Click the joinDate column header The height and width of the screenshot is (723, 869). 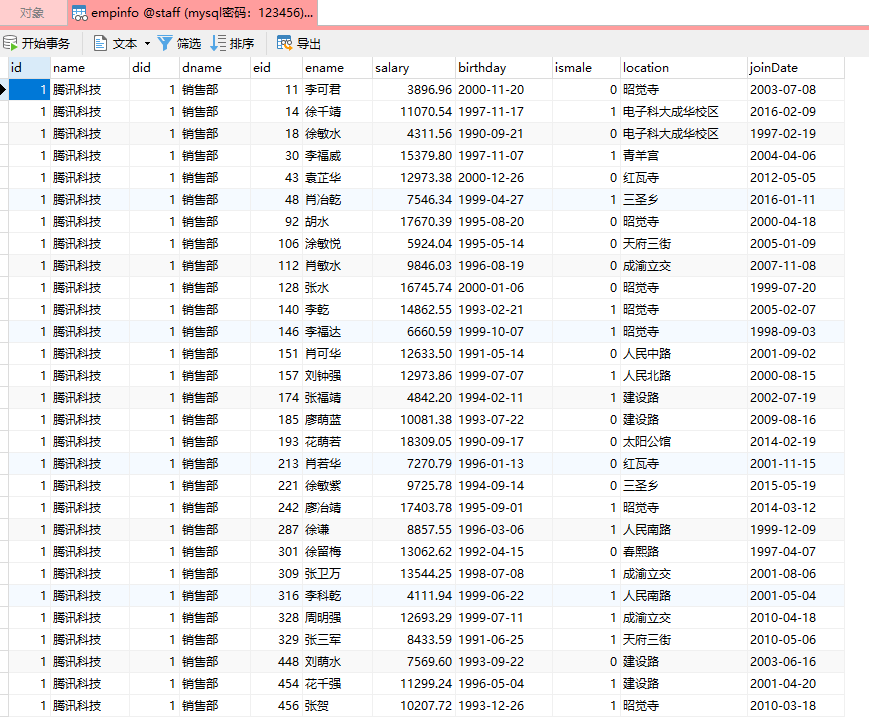tap(796, 68)
